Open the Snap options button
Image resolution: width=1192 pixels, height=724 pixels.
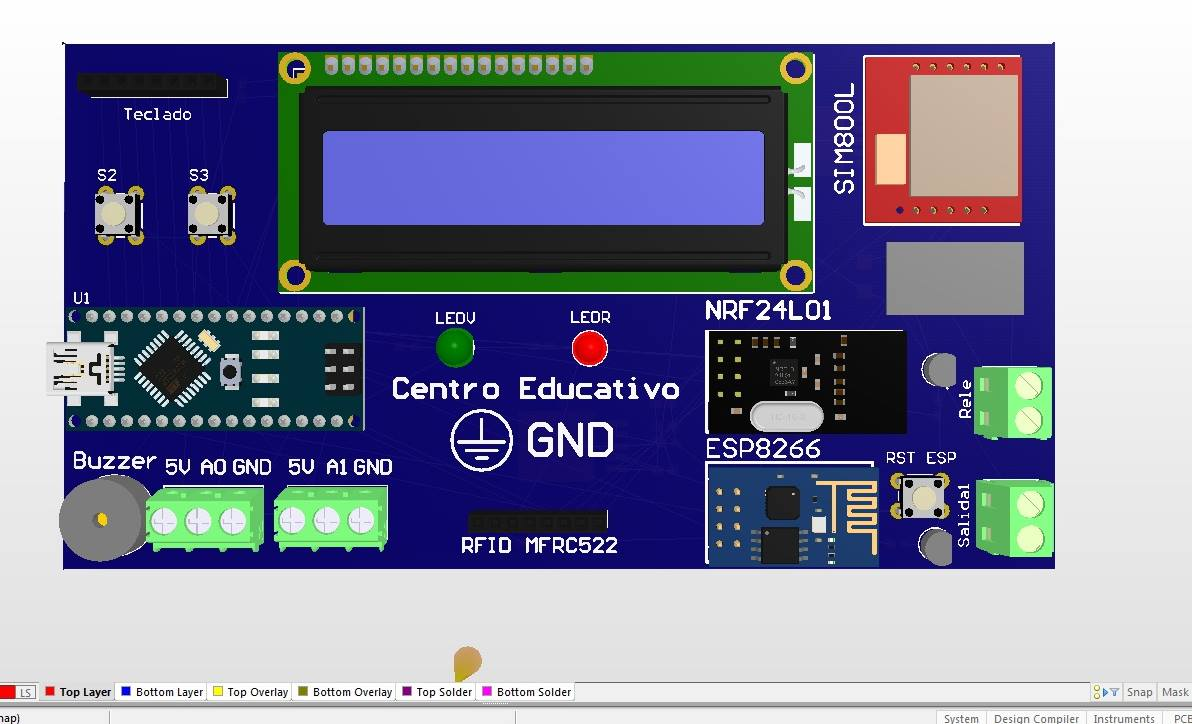coord(1139,692)
